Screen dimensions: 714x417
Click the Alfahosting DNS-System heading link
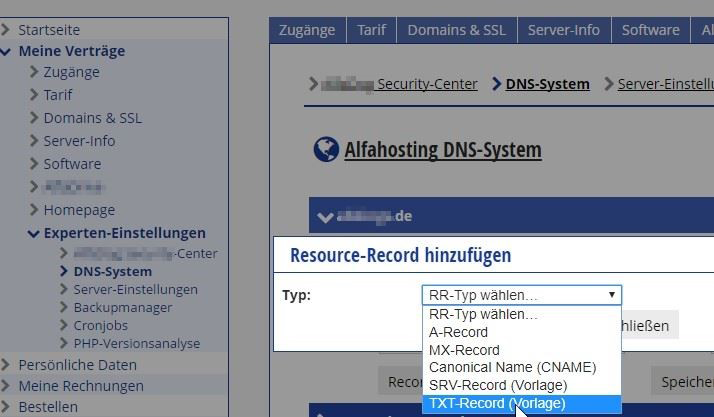(443, 150)
